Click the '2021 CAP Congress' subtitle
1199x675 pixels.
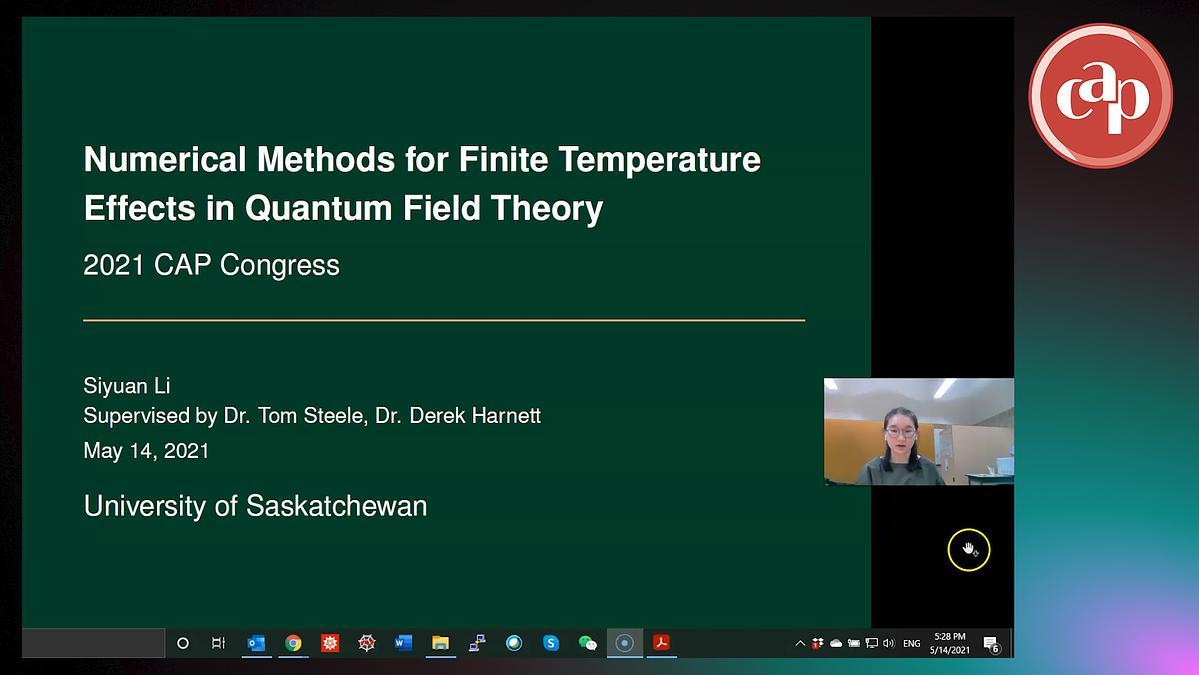click(x=211, y=265)
